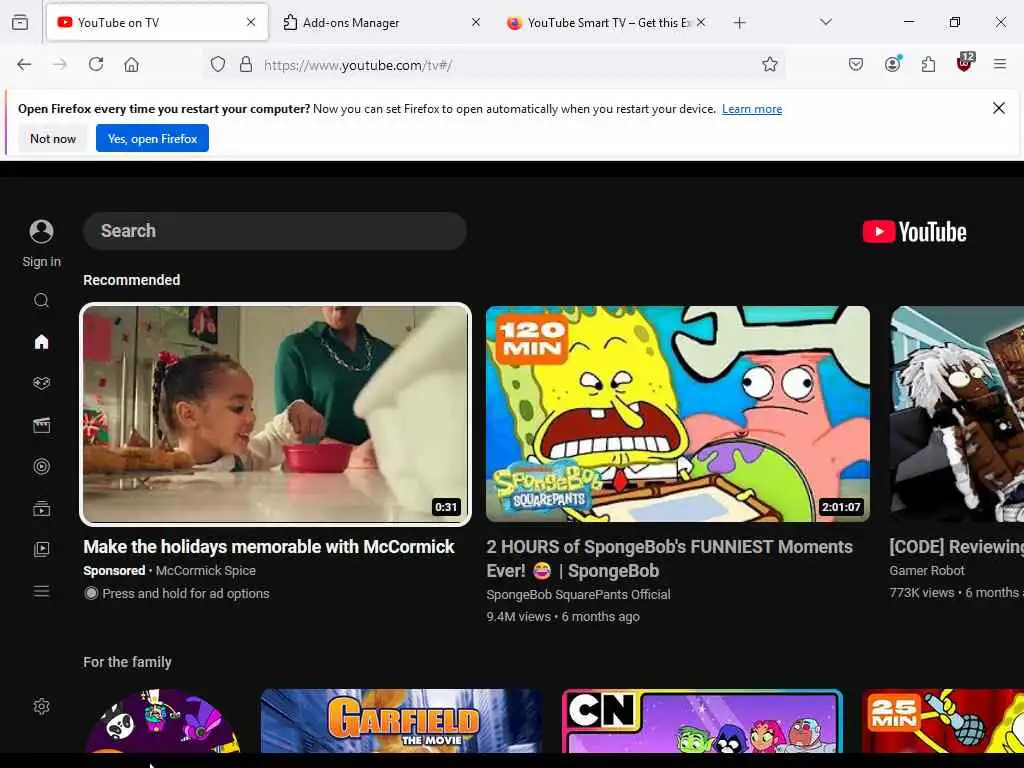Click Yes, open Firefox button
The image size is (1024, 768).
coord(152,138)
